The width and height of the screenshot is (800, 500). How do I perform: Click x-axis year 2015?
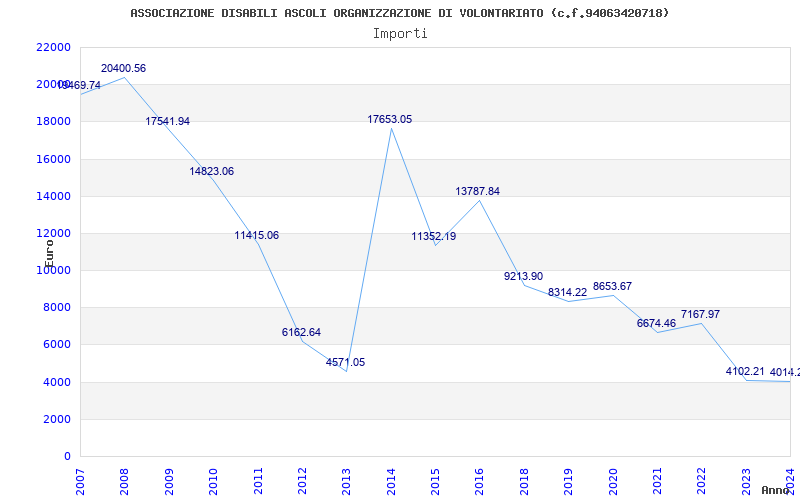pos(435,481)
